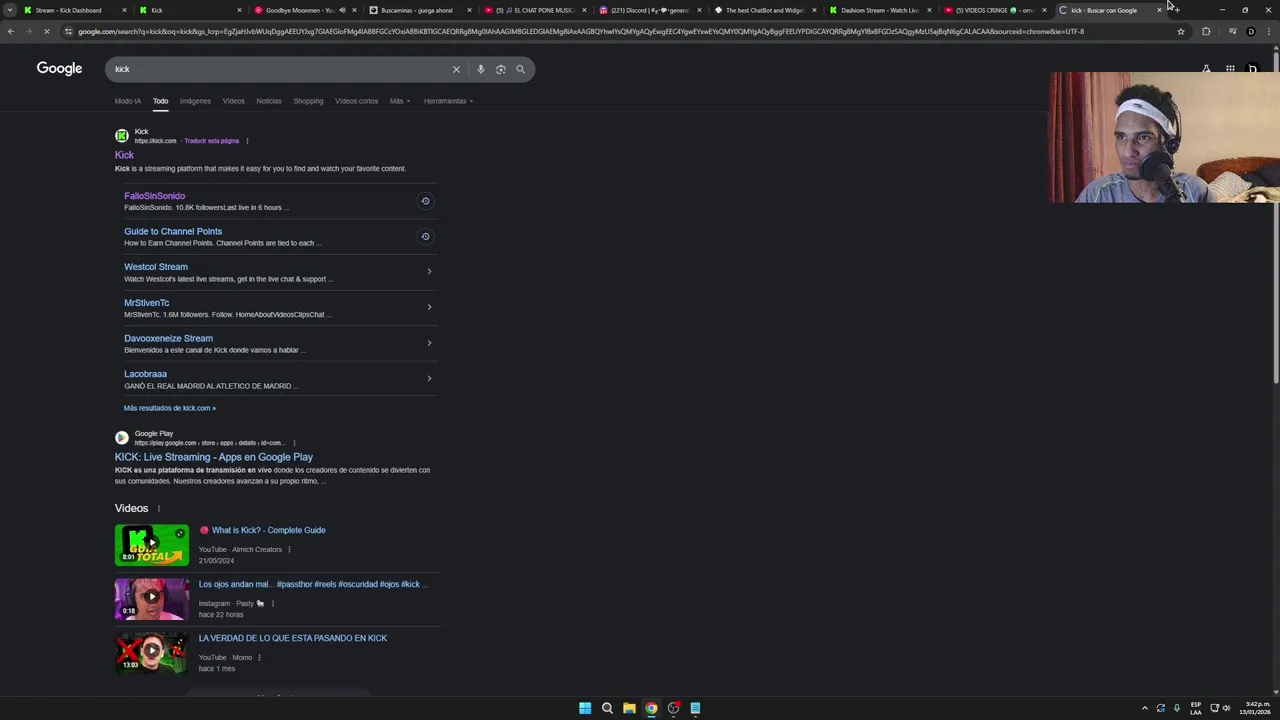Open OBS Studio from taskbar

click(673, 708)
